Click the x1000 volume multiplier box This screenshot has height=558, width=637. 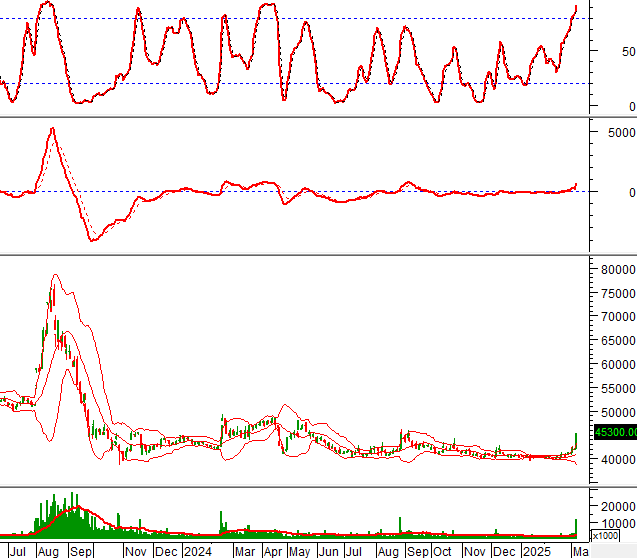tap(605, 536)
